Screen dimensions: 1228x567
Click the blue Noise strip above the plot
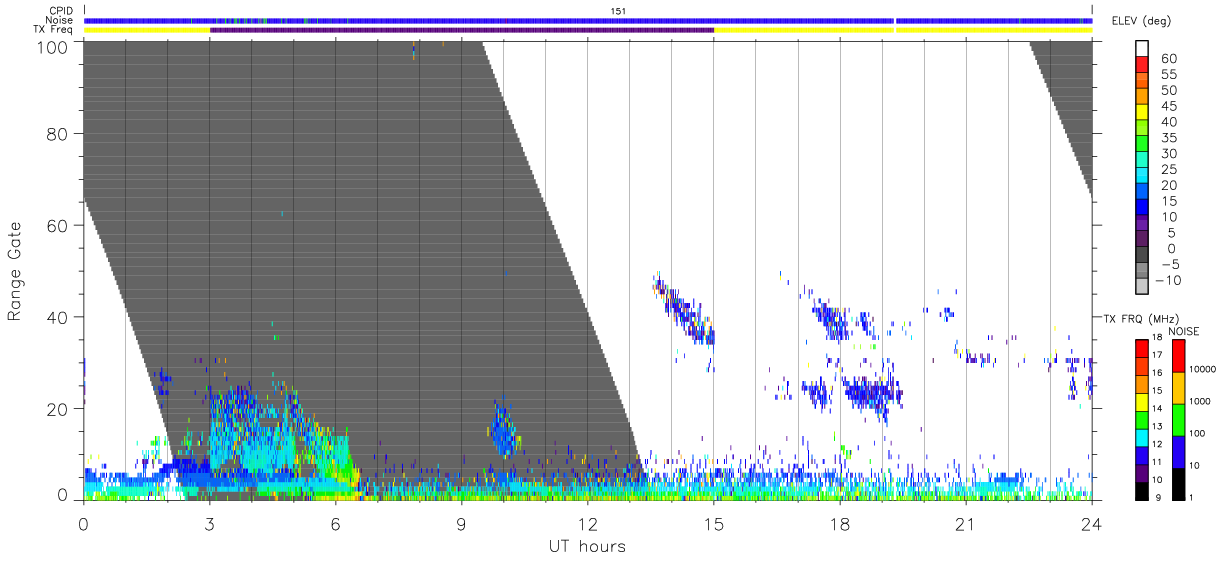588,20
